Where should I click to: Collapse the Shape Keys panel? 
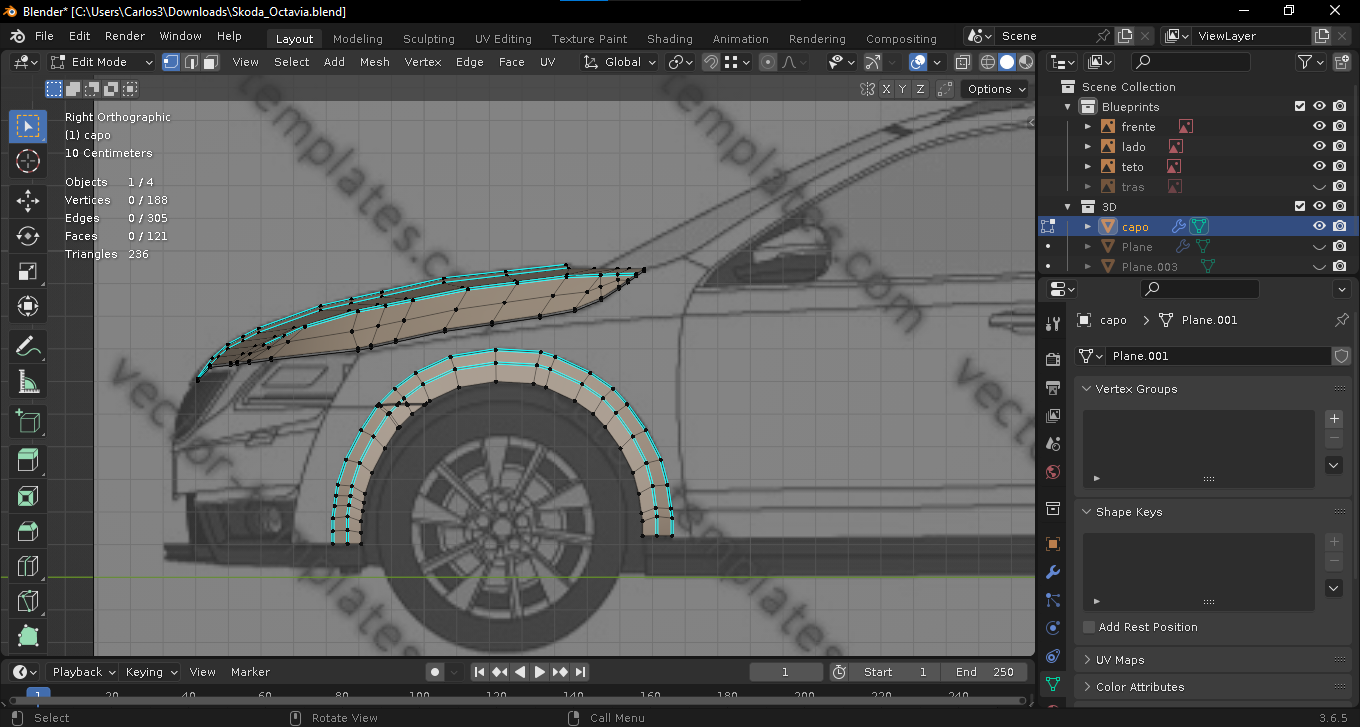(1087, 512)
